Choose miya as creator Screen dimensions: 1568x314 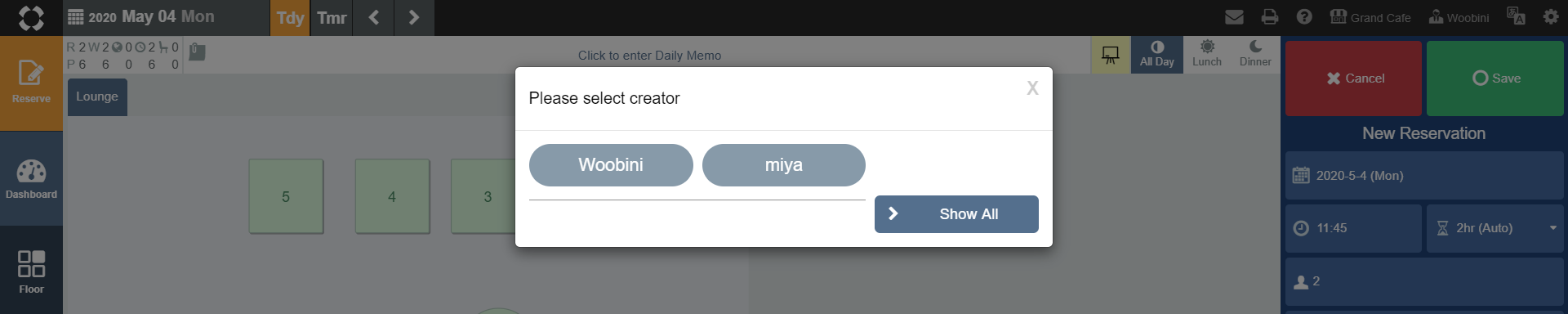coord(784,165)
